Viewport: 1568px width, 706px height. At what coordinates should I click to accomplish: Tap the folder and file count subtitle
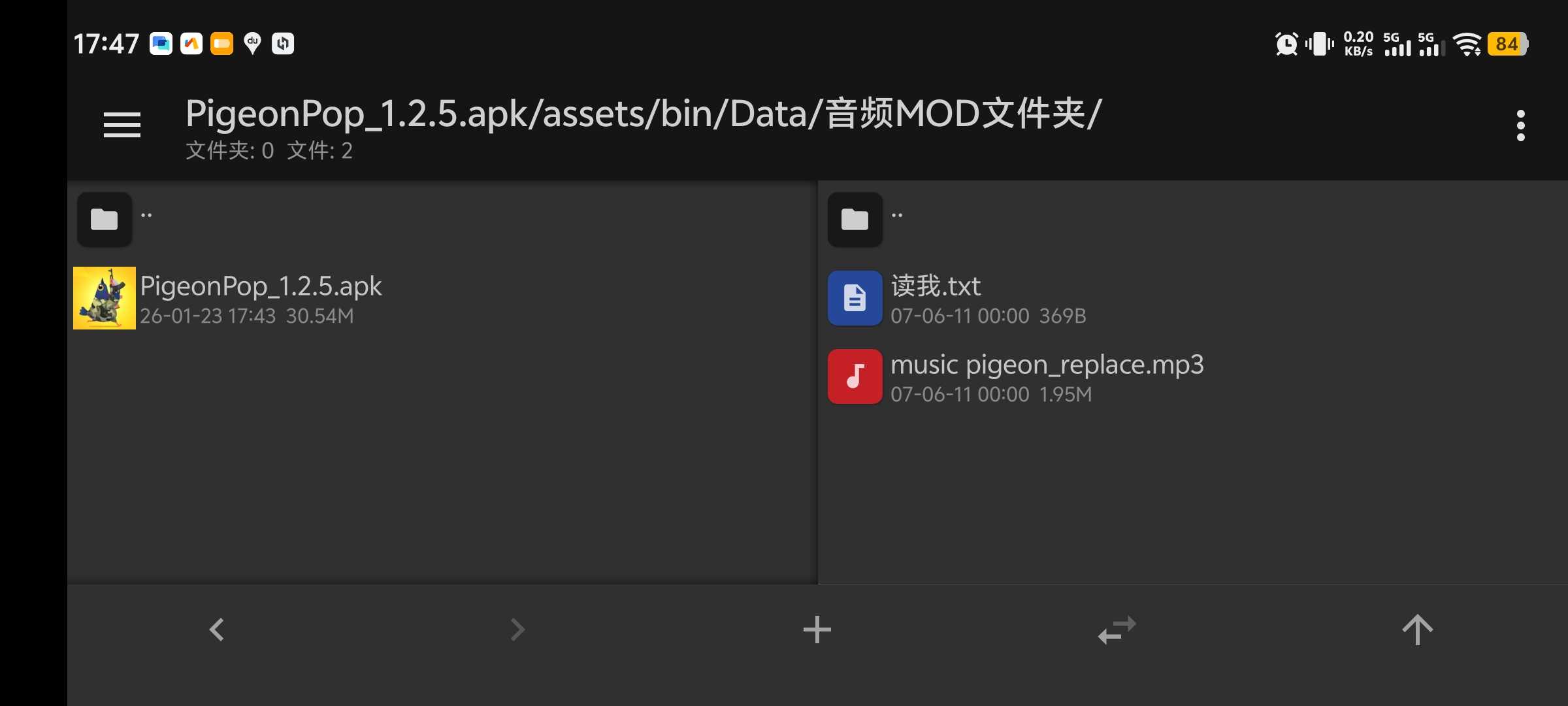tap(269, 151)
